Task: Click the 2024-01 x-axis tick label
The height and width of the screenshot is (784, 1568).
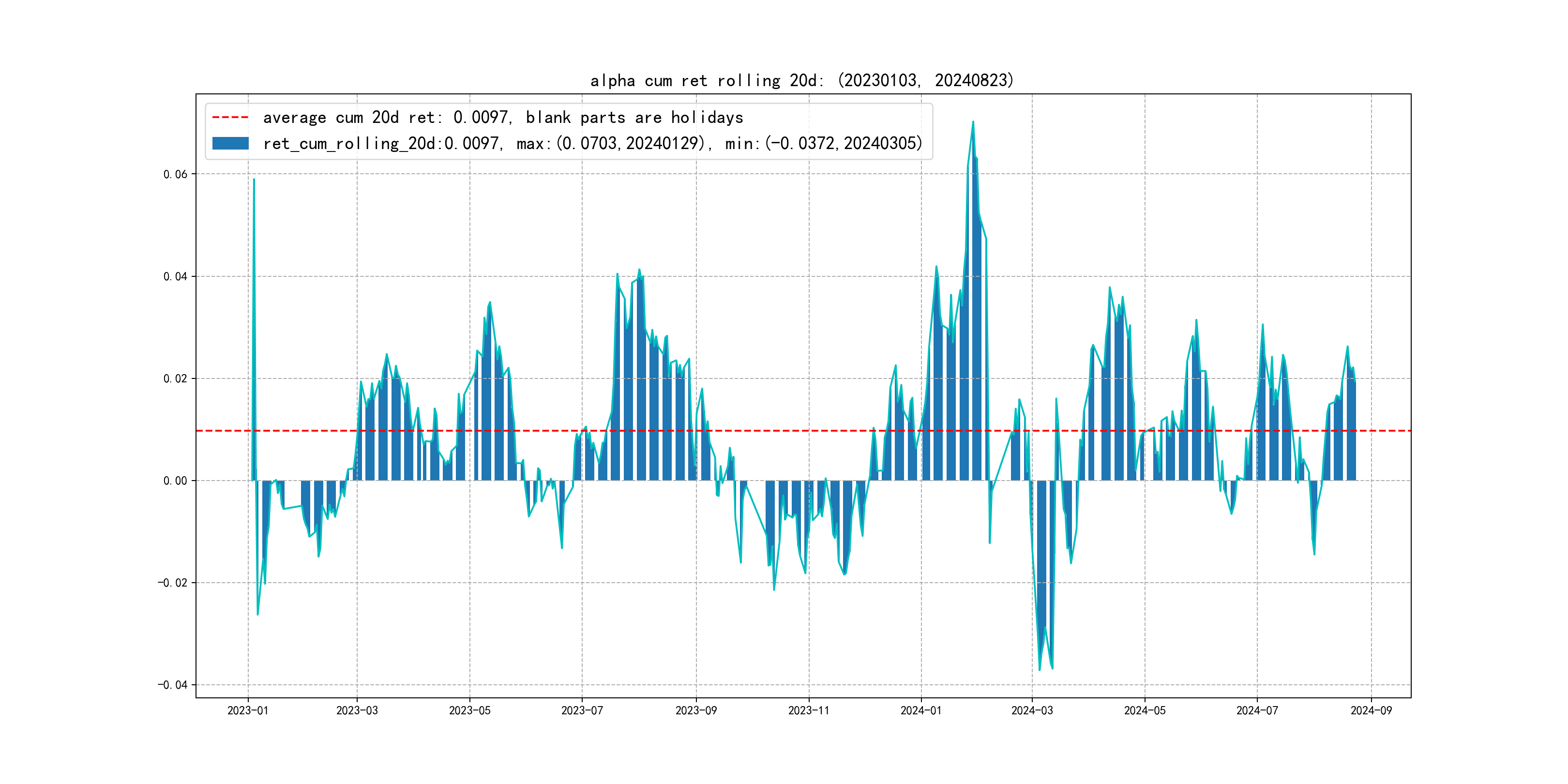Action: click(x=921, y=710)
